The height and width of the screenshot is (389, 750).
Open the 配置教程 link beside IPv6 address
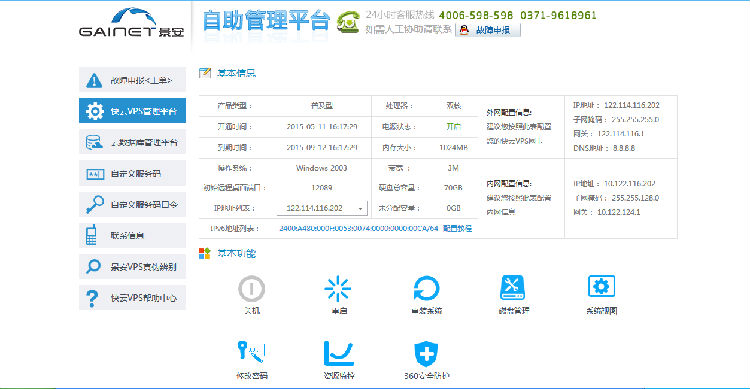pyautogui.click(x=457, y=228)
